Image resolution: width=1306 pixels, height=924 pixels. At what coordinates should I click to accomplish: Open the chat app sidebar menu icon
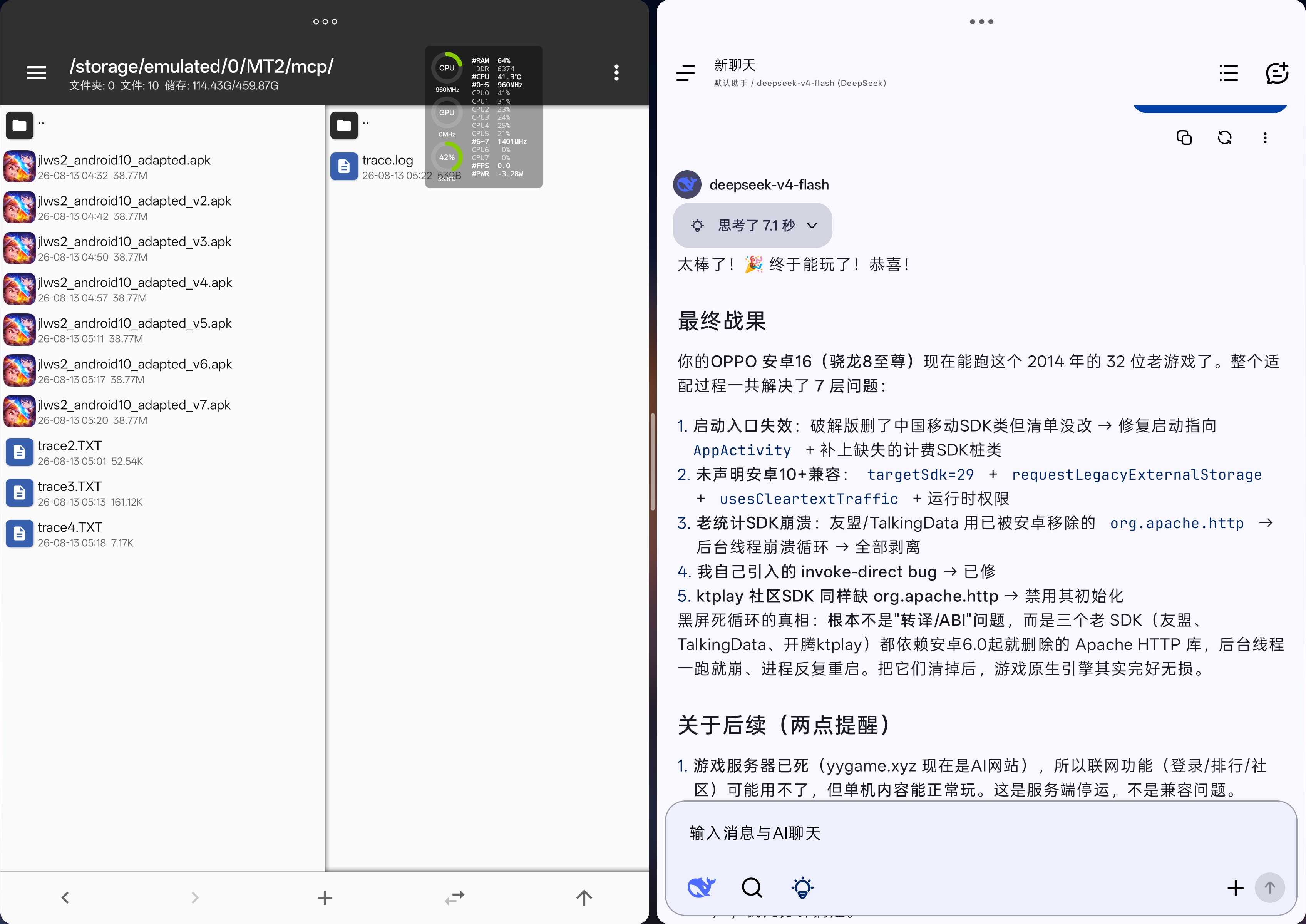[x=686, y=73]
